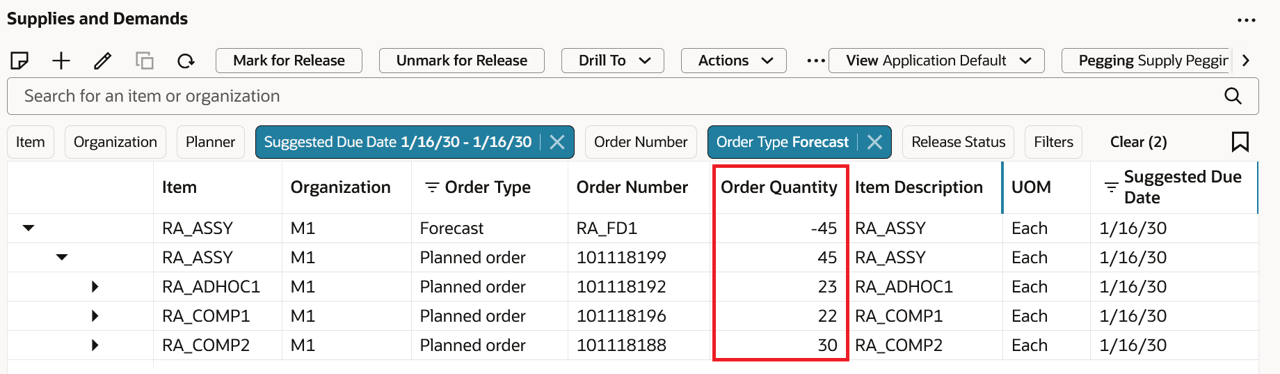Click Unmark for Release button
Viewport: 1280px width, 374px height.
(x=461, y=60)
